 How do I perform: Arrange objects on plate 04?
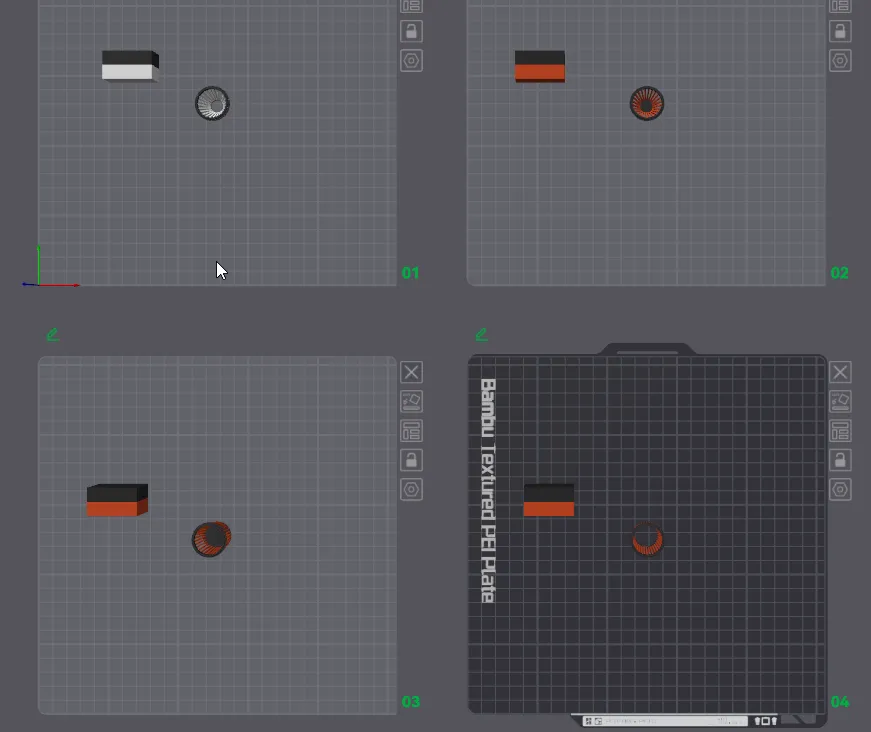click(840, 431)
